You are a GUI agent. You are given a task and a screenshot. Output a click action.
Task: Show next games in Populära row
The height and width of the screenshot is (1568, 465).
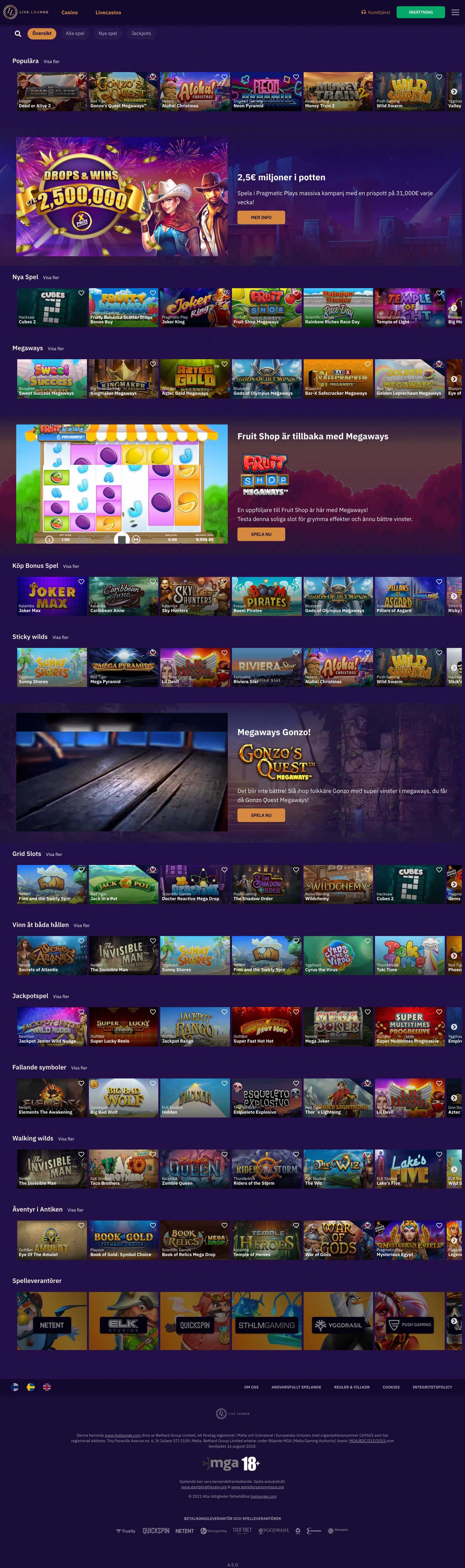point(454,91)
